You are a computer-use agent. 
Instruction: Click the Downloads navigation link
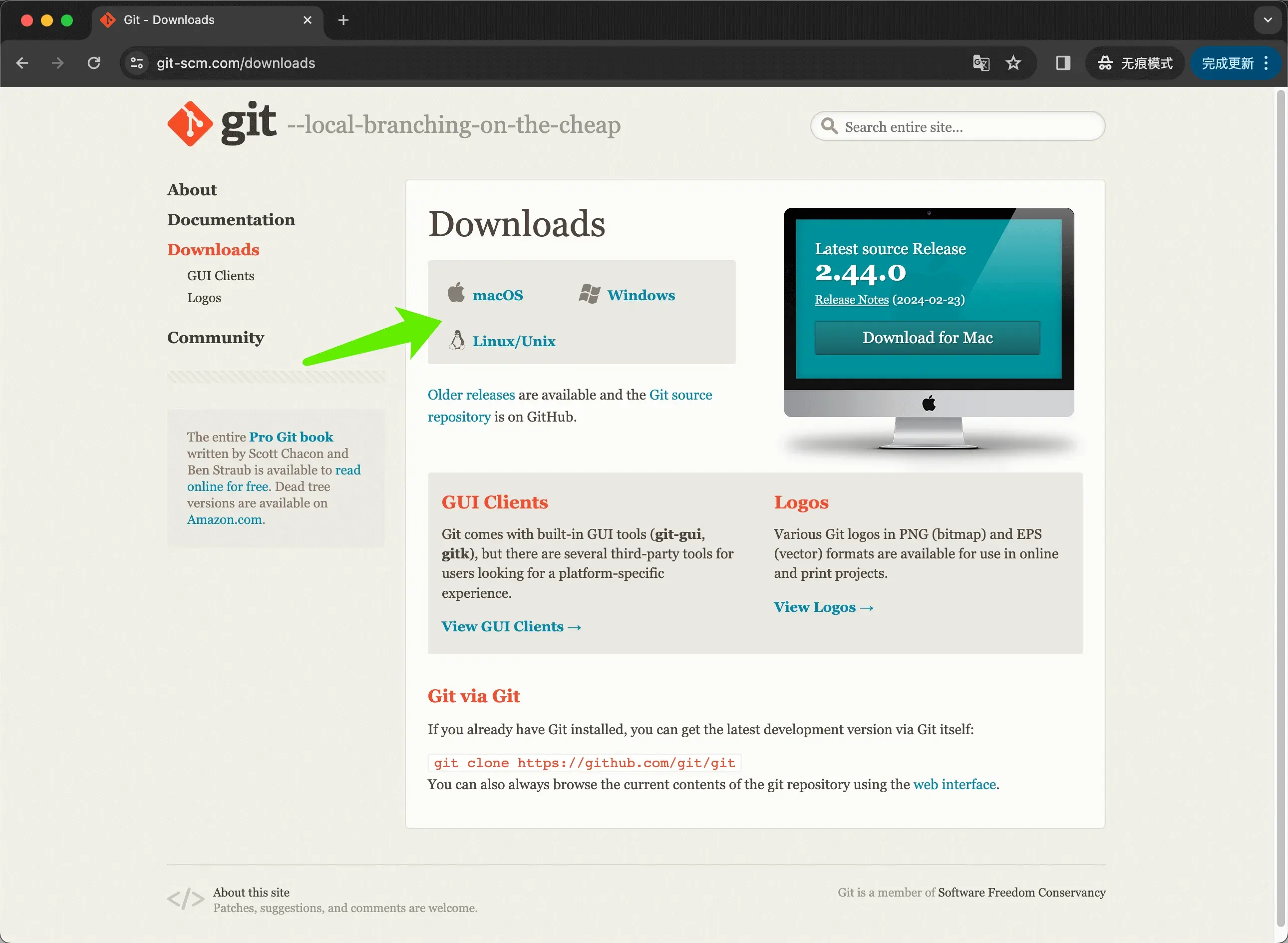(x=213, y=249)
